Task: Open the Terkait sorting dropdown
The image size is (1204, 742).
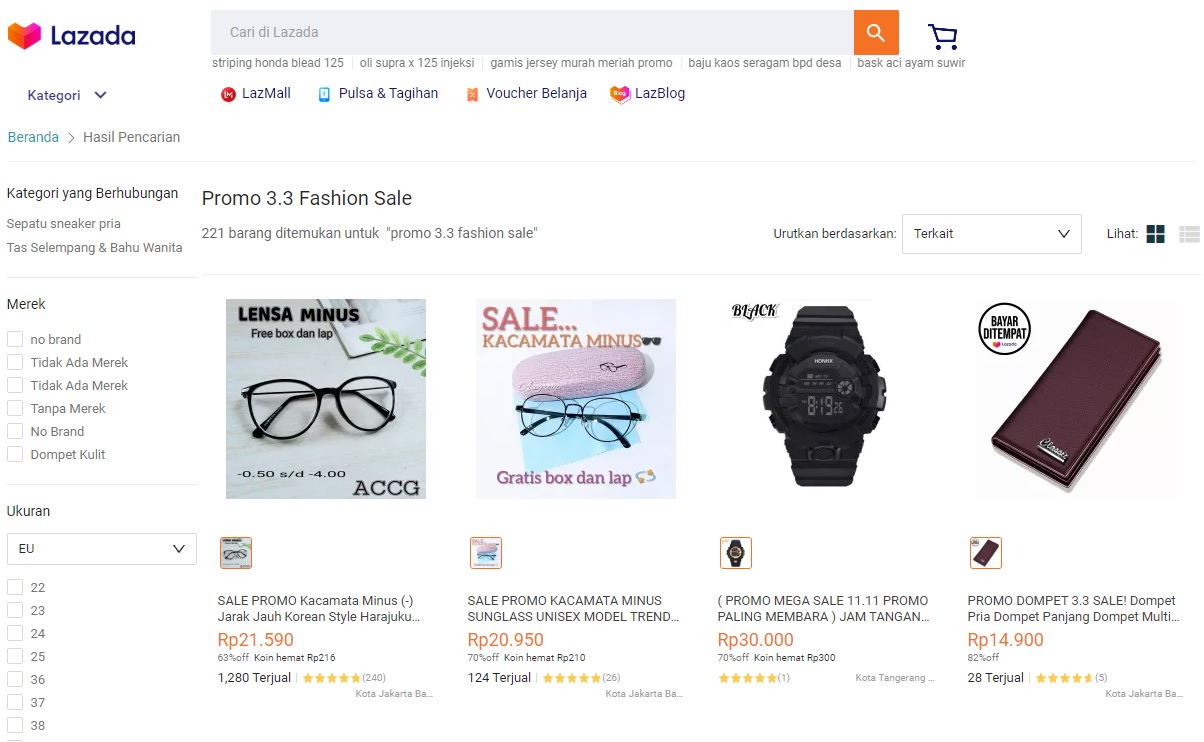Action: [x=990, y=233]
